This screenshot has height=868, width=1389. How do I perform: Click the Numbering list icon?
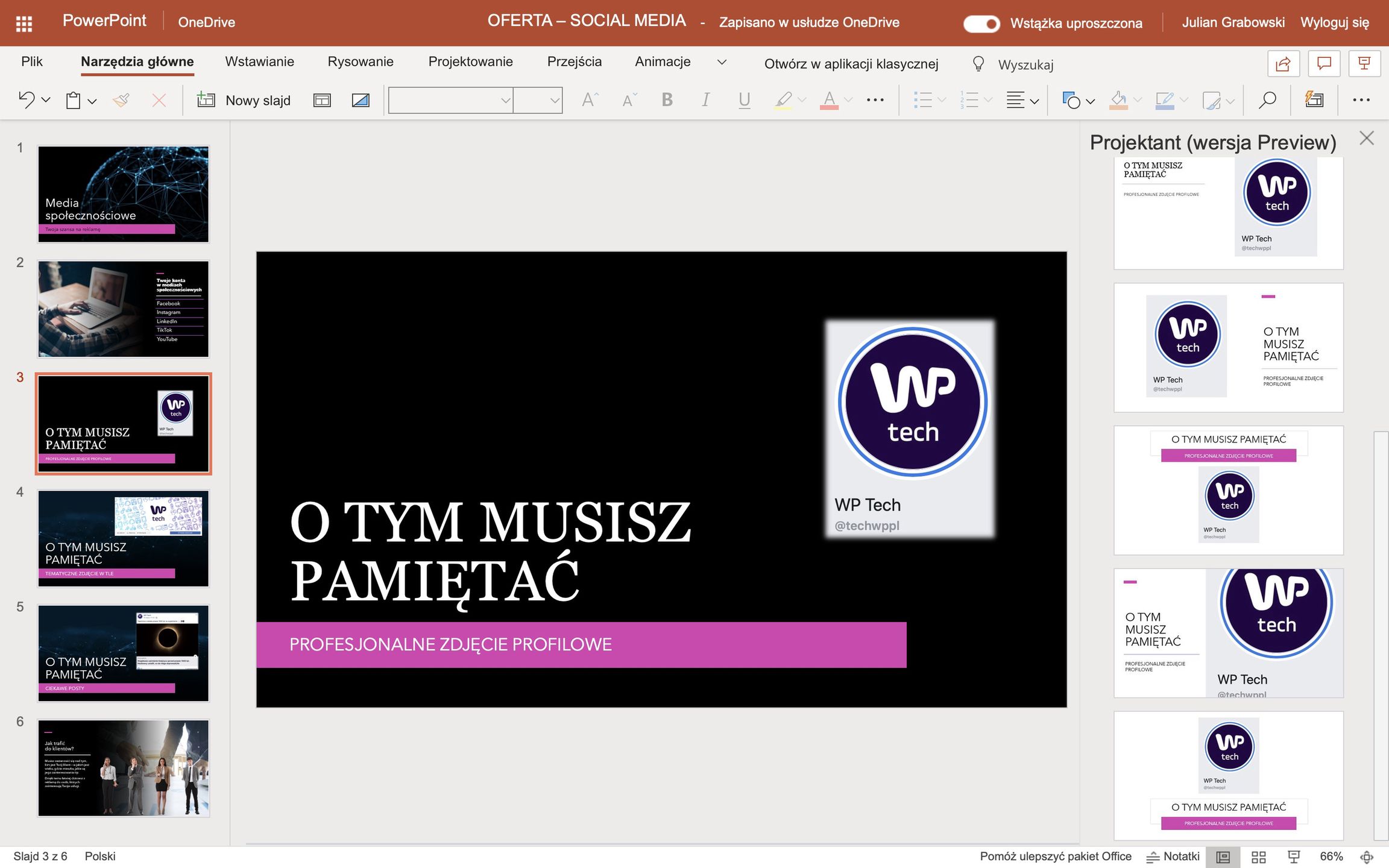(x=969, y=100)
